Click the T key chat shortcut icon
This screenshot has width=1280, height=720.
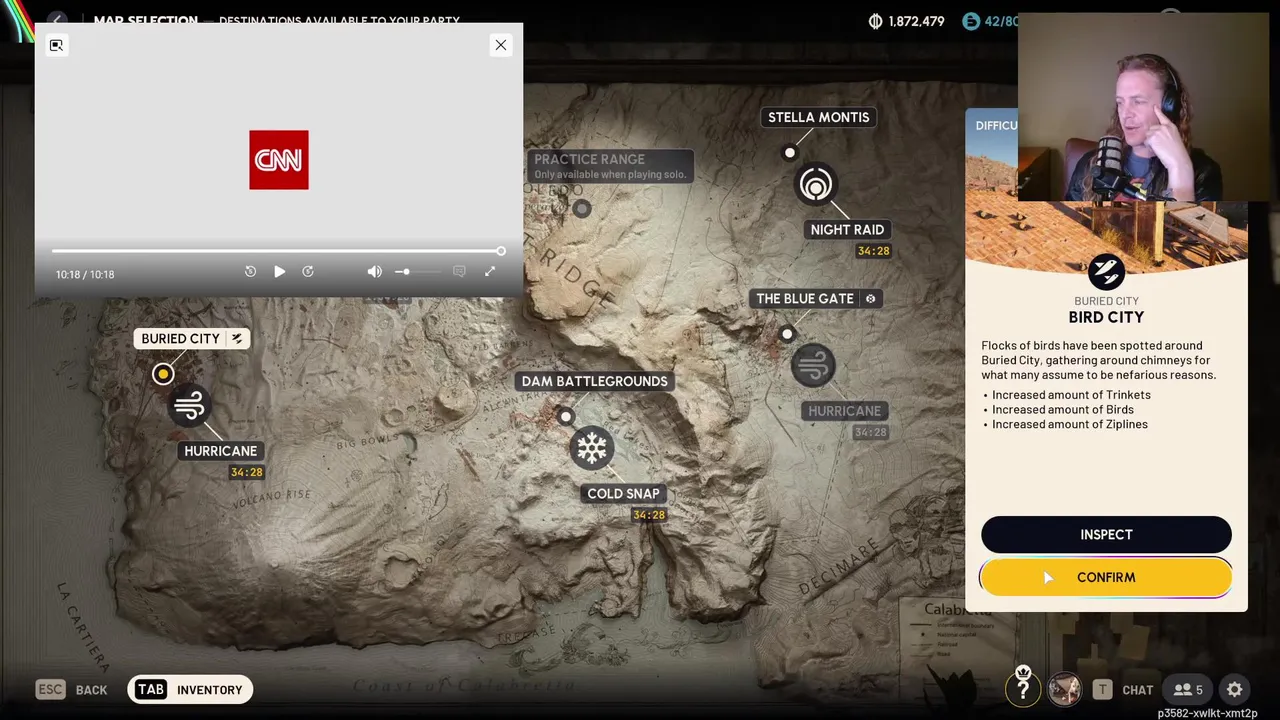point(1102,689)
